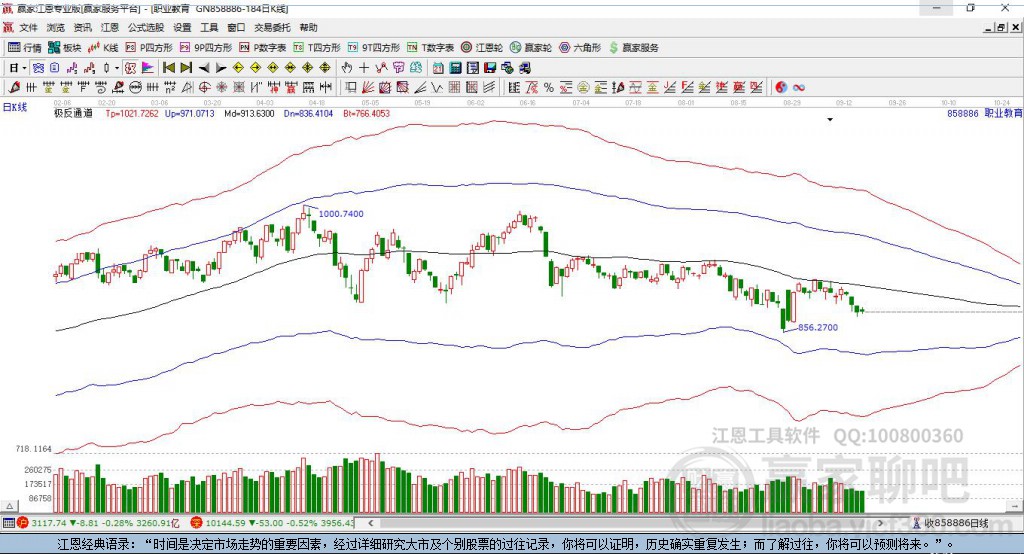Toggle the crosshair cursor tool
This screenshot has height=554, width=1024.
coord(364,68)
